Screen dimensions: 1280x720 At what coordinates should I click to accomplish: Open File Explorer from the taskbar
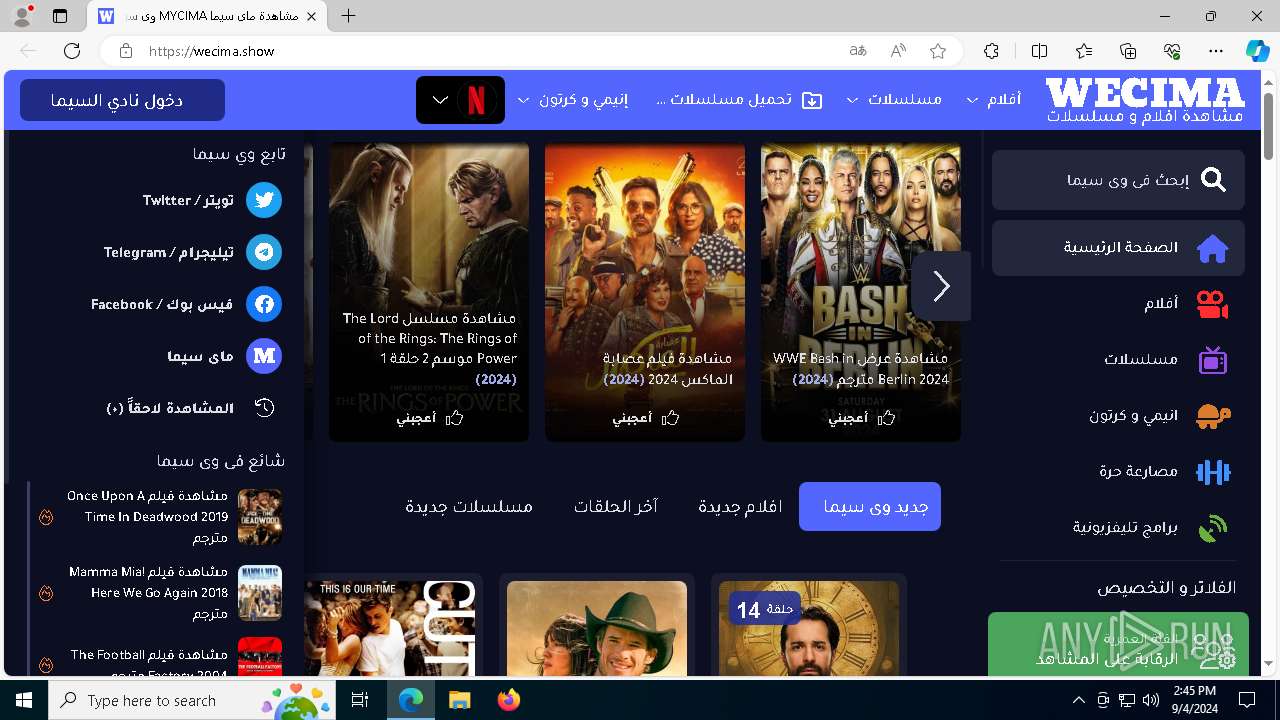coord(459,700)
